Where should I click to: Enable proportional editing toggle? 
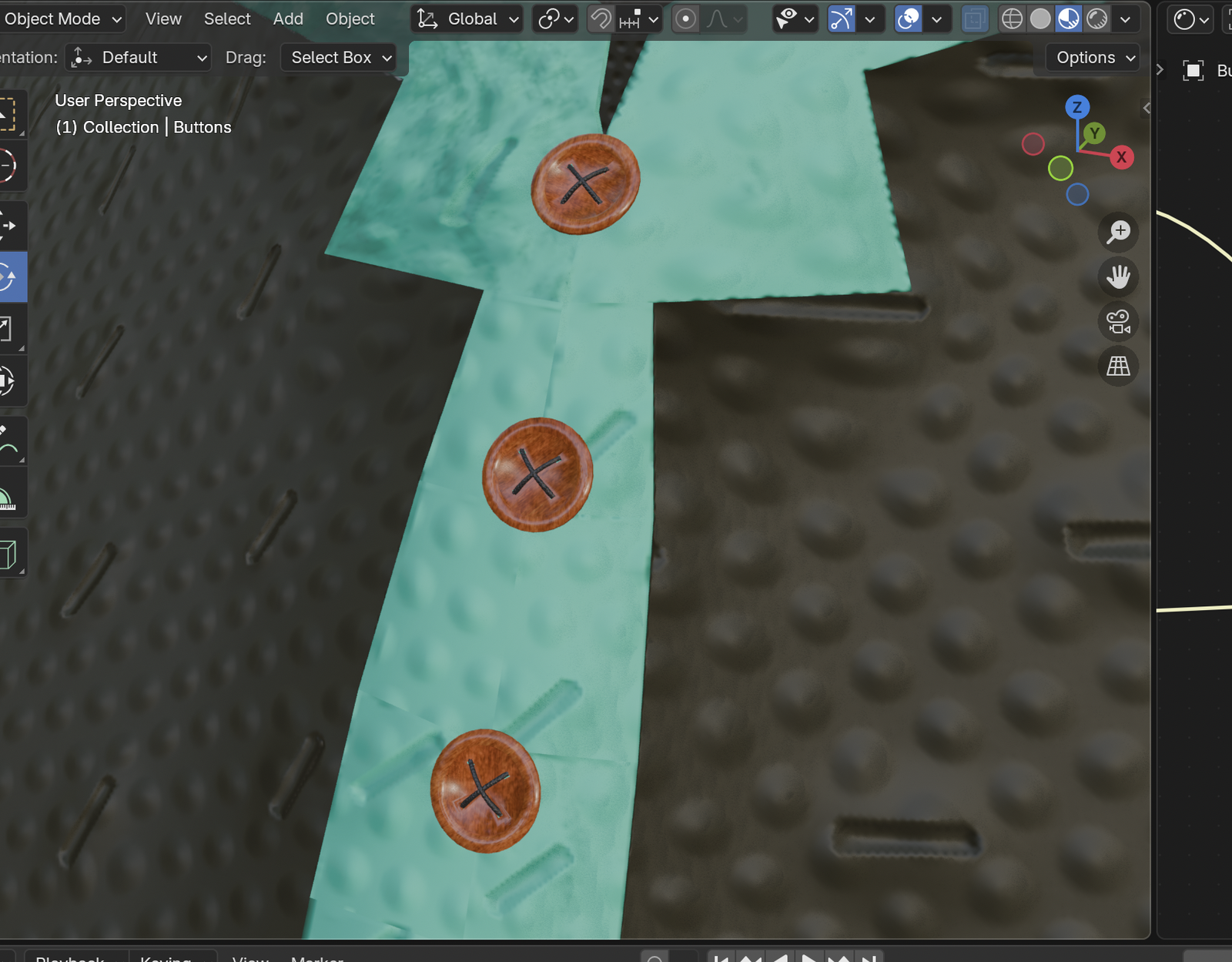coord(685,19)
